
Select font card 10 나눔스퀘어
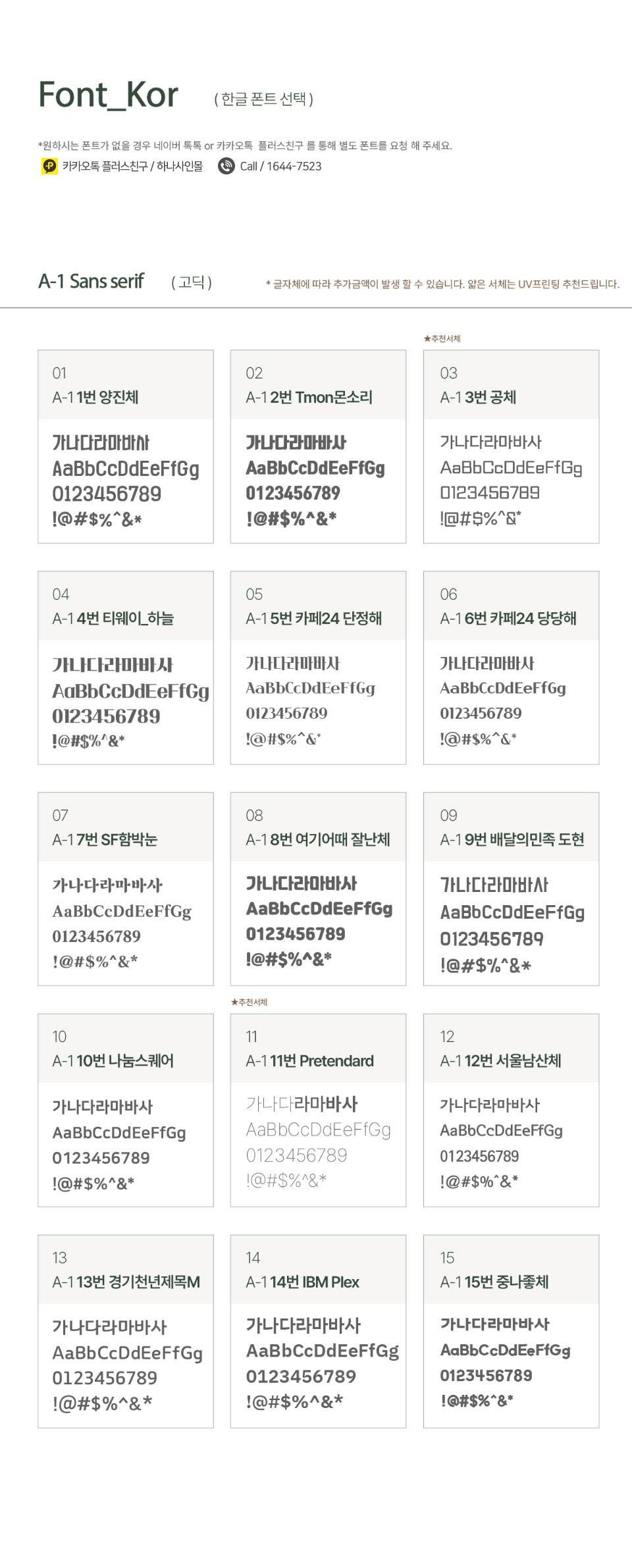[126, 1110]
